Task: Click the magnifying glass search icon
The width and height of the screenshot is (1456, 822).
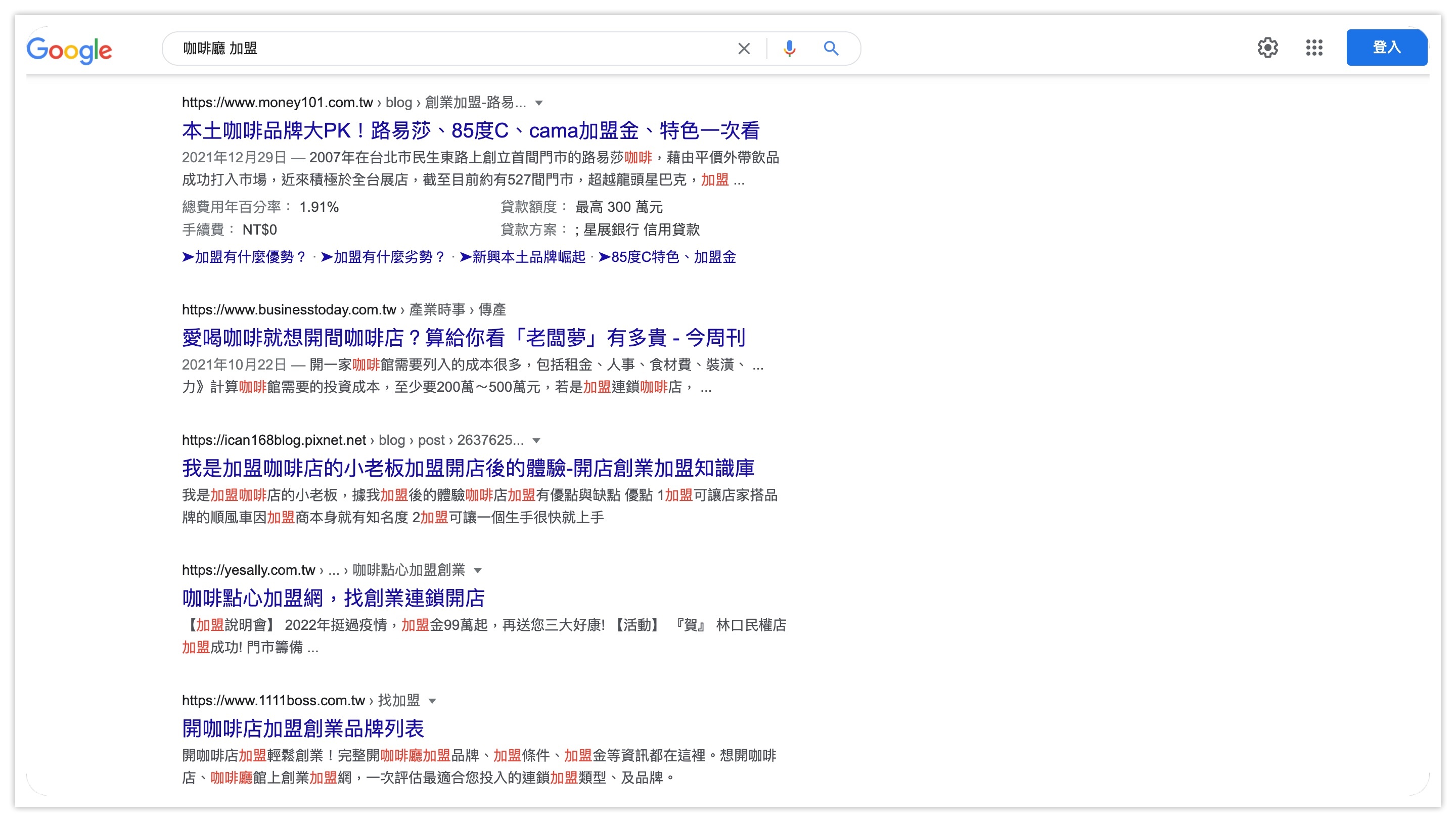Action: (x=830, y=49)
